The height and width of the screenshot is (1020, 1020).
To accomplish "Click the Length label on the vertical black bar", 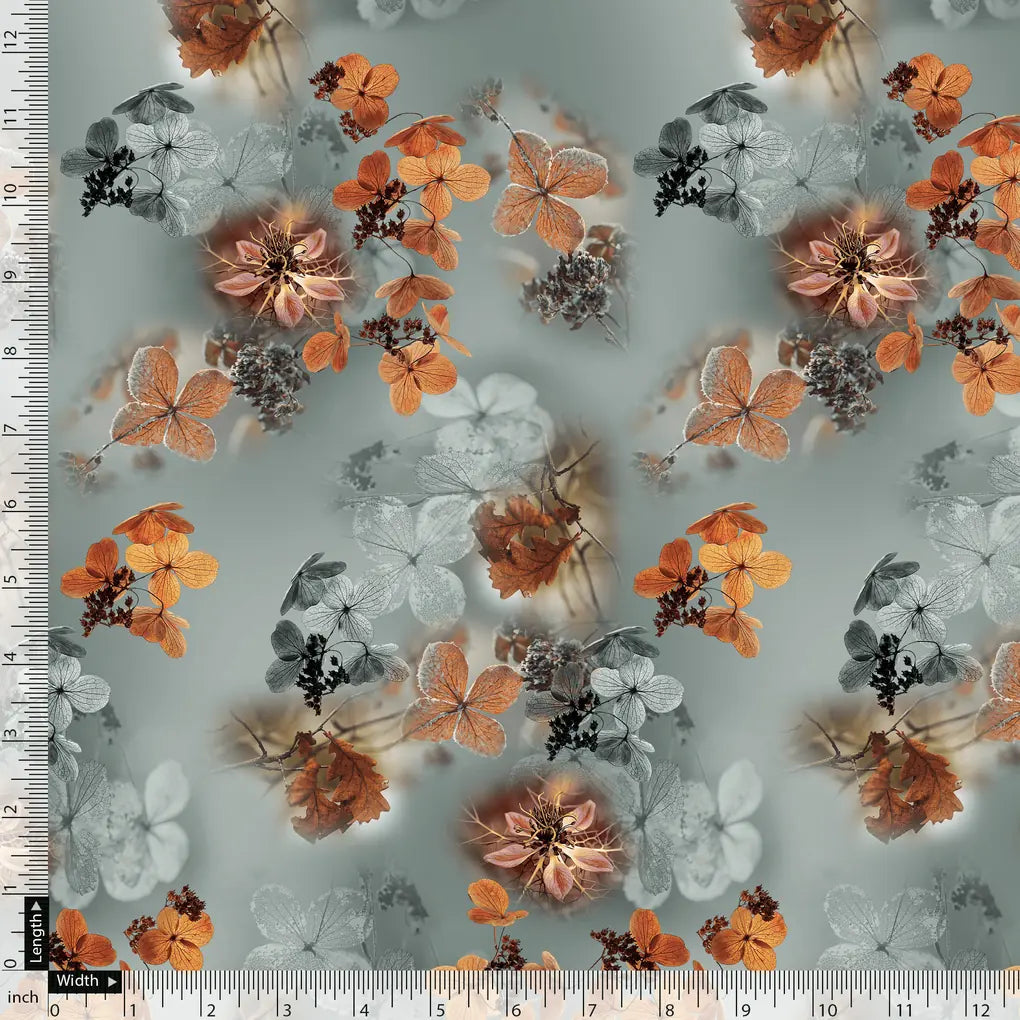I will 36,940.
